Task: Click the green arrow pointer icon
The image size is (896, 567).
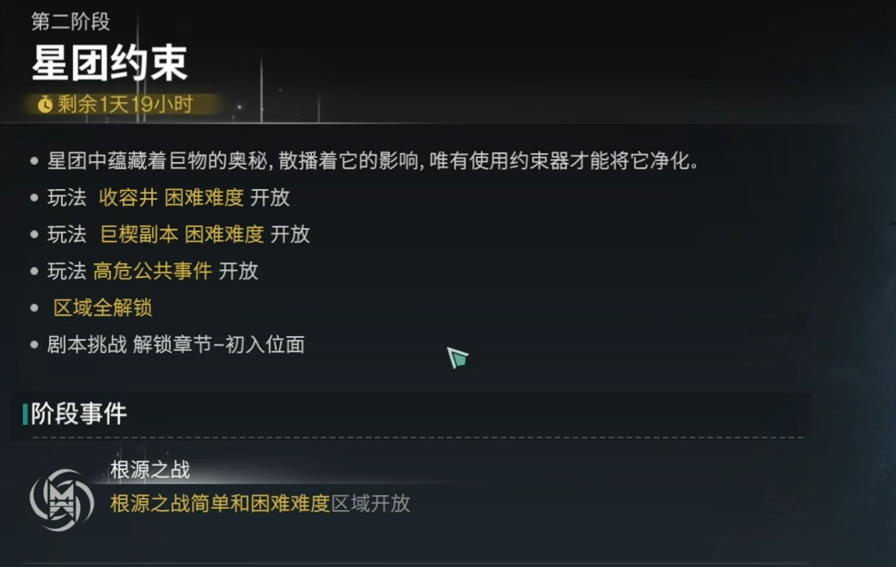Action: 457,357
